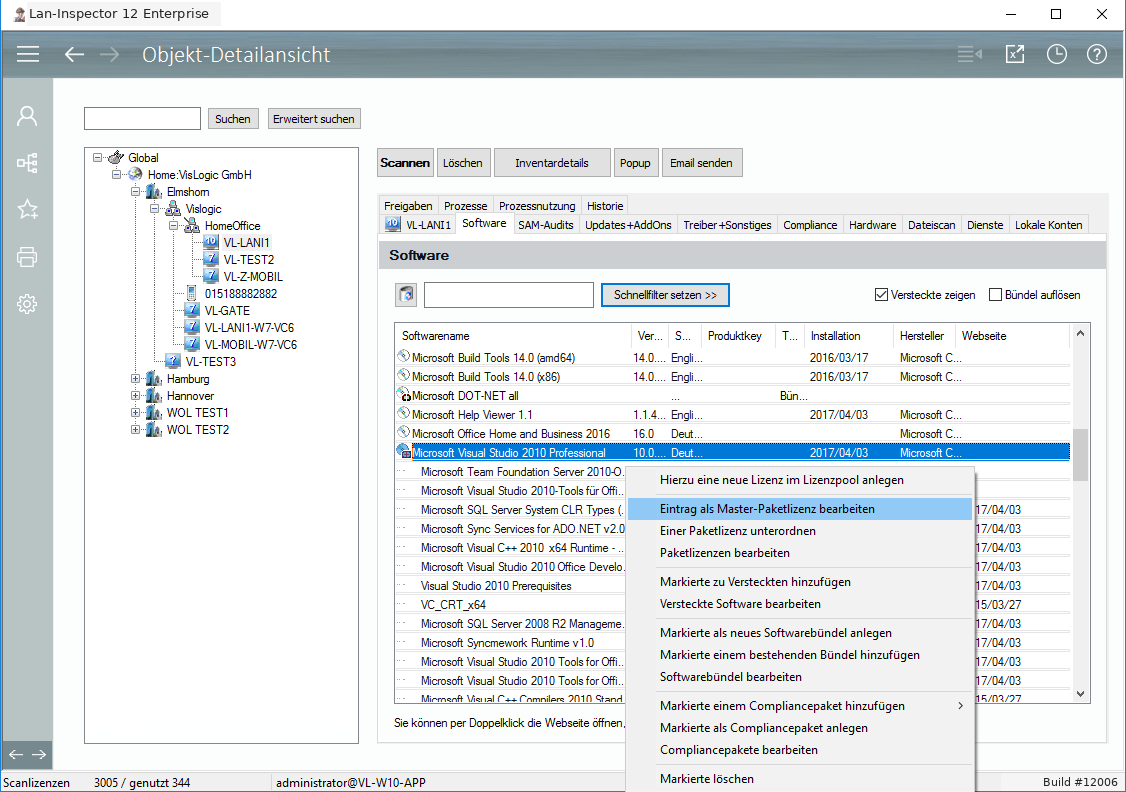1126x792 pixels.
Task: Click the Global root icon in tree
Action: pos(116,157)
